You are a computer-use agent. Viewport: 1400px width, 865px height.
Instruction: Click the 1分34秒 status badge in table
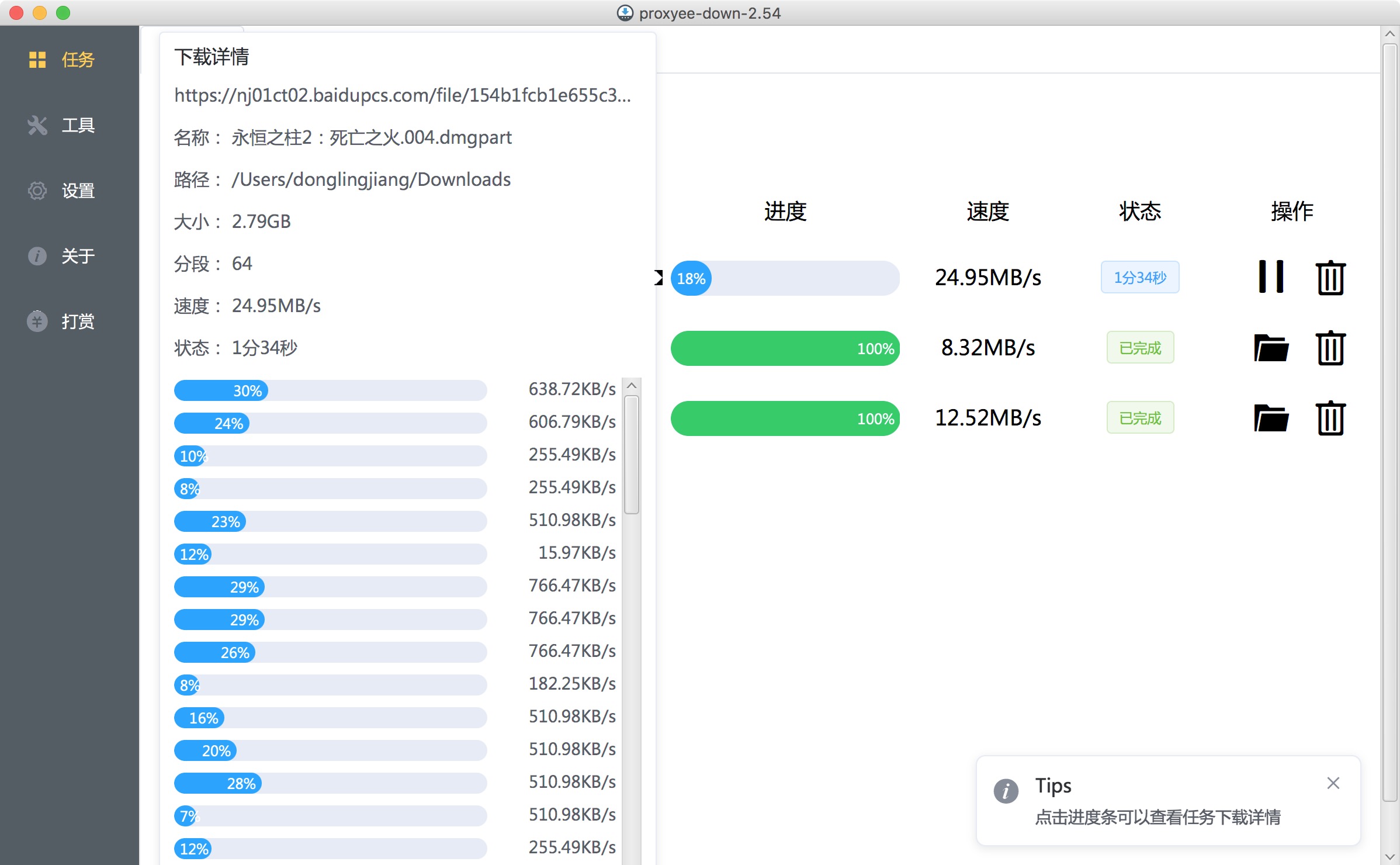point(1140,277)
